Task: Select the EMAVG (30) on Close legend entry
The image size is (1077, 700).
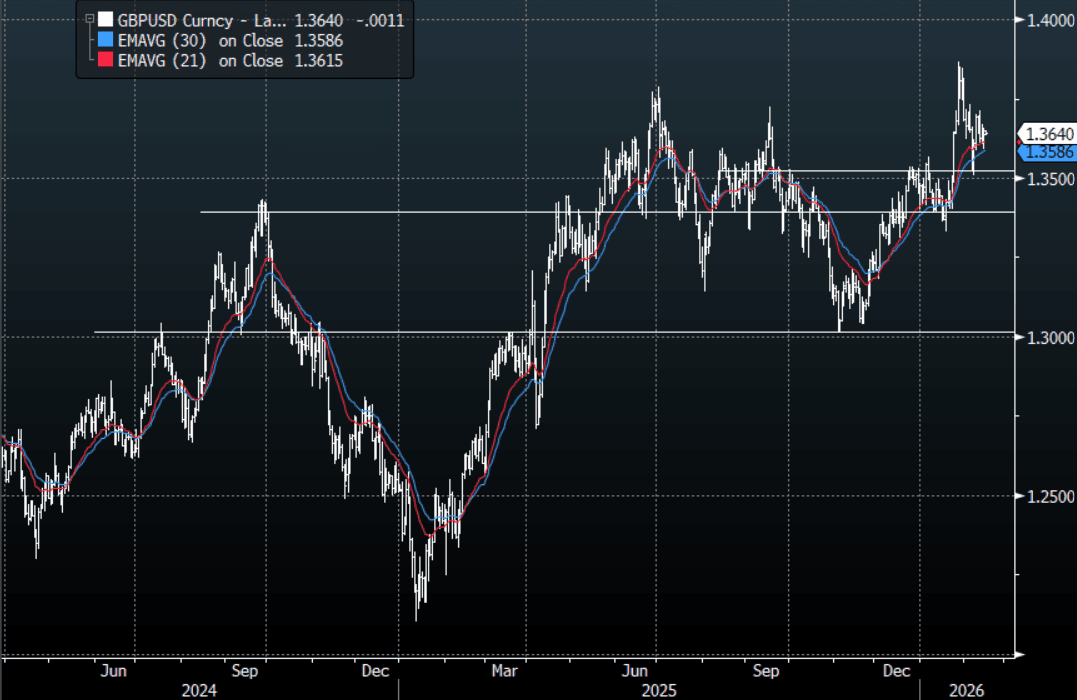Action: (x=200, y=41)
